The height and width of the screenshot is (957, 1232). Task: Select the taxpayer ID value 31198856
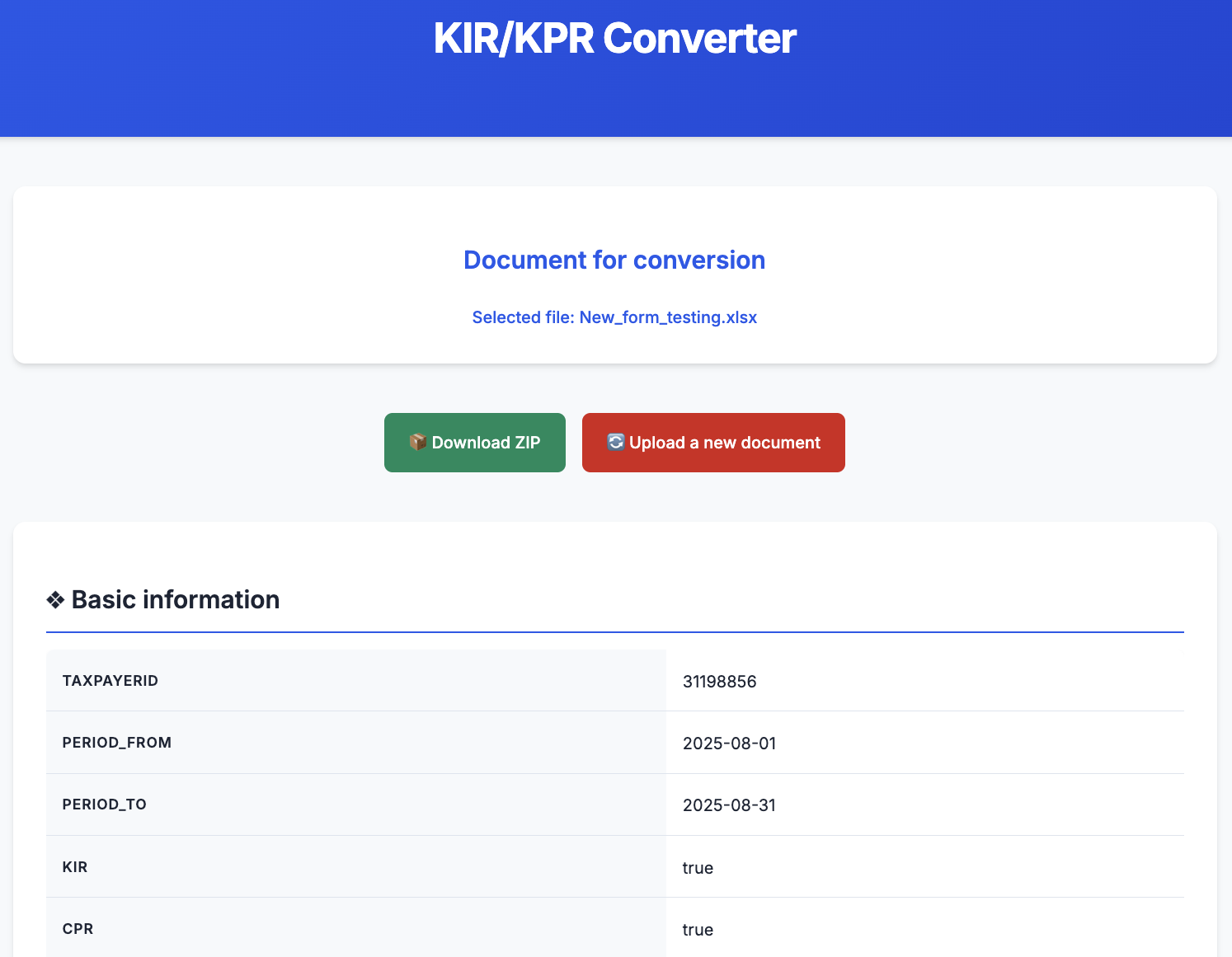719,681
